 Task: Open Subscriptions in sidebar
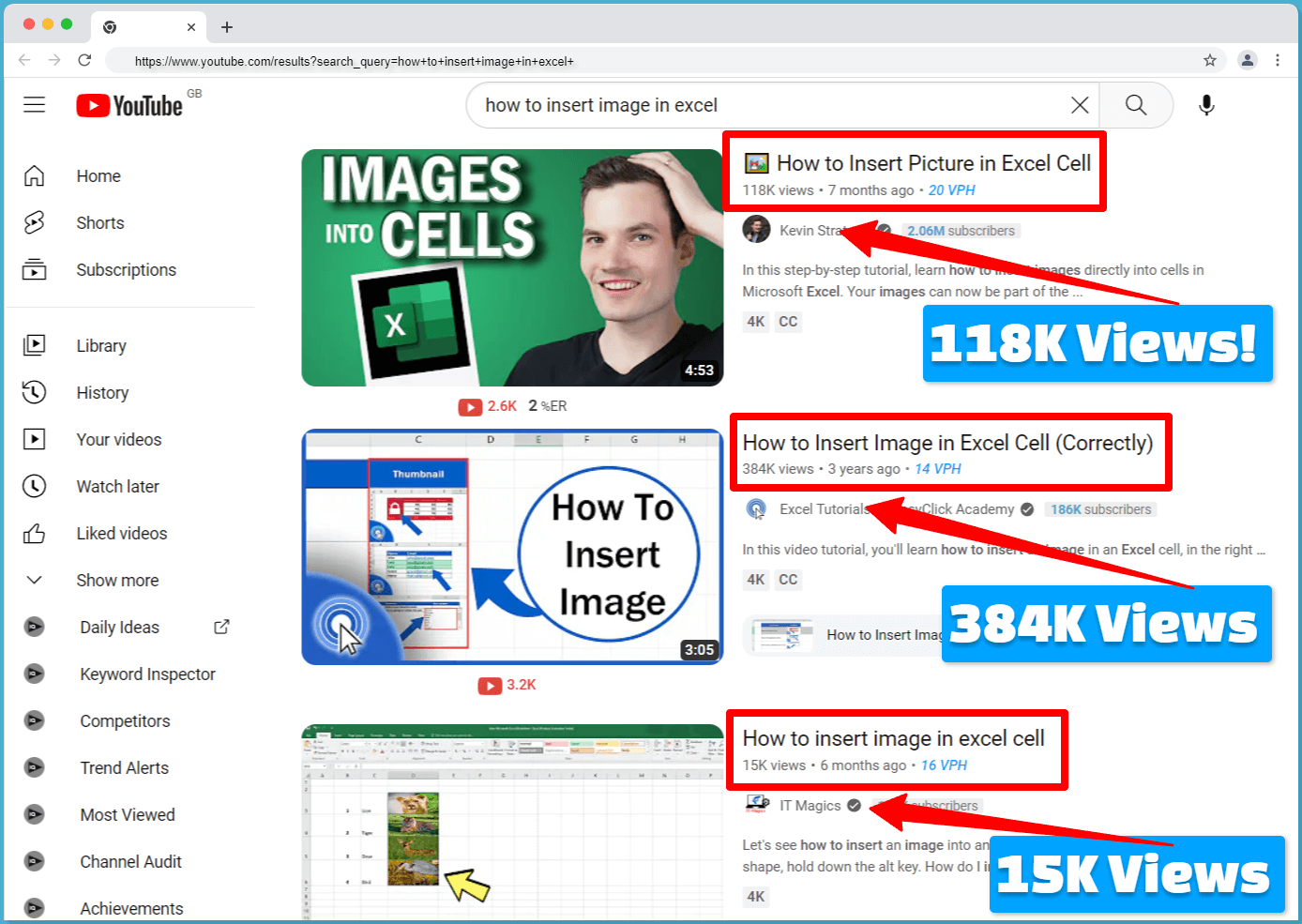tap(126, 269)
